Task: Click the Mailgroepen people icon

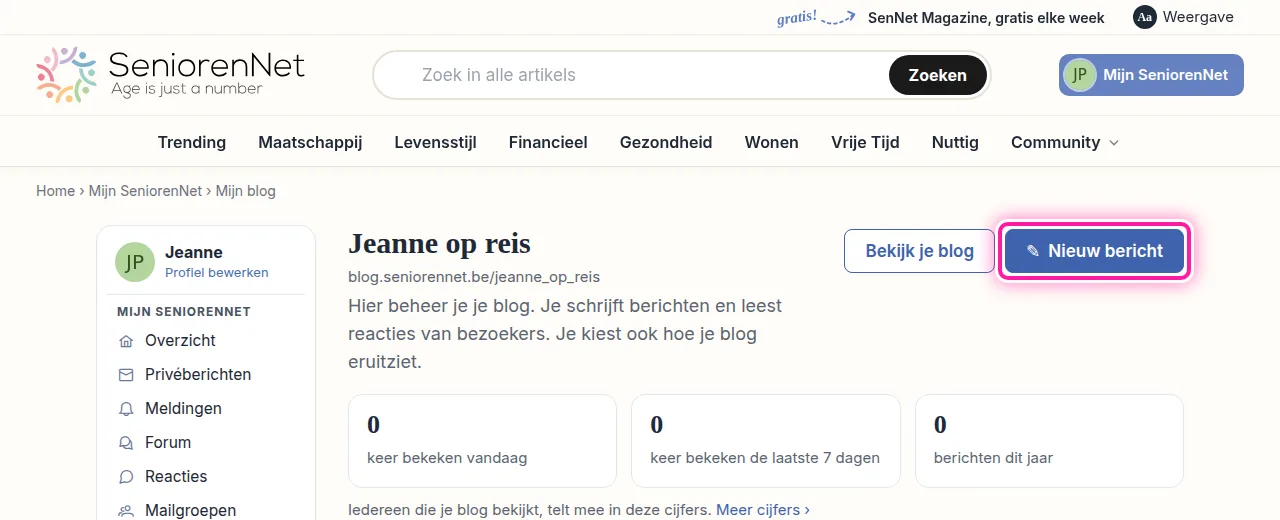Action: pyautogui.click(x=126, y=511)
